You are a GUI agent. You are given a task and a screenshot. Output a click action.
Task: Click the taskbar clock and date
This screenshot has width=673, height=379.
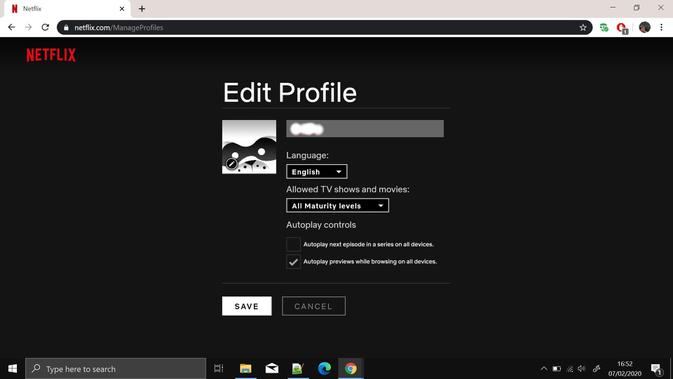click(x=624, y=369)
